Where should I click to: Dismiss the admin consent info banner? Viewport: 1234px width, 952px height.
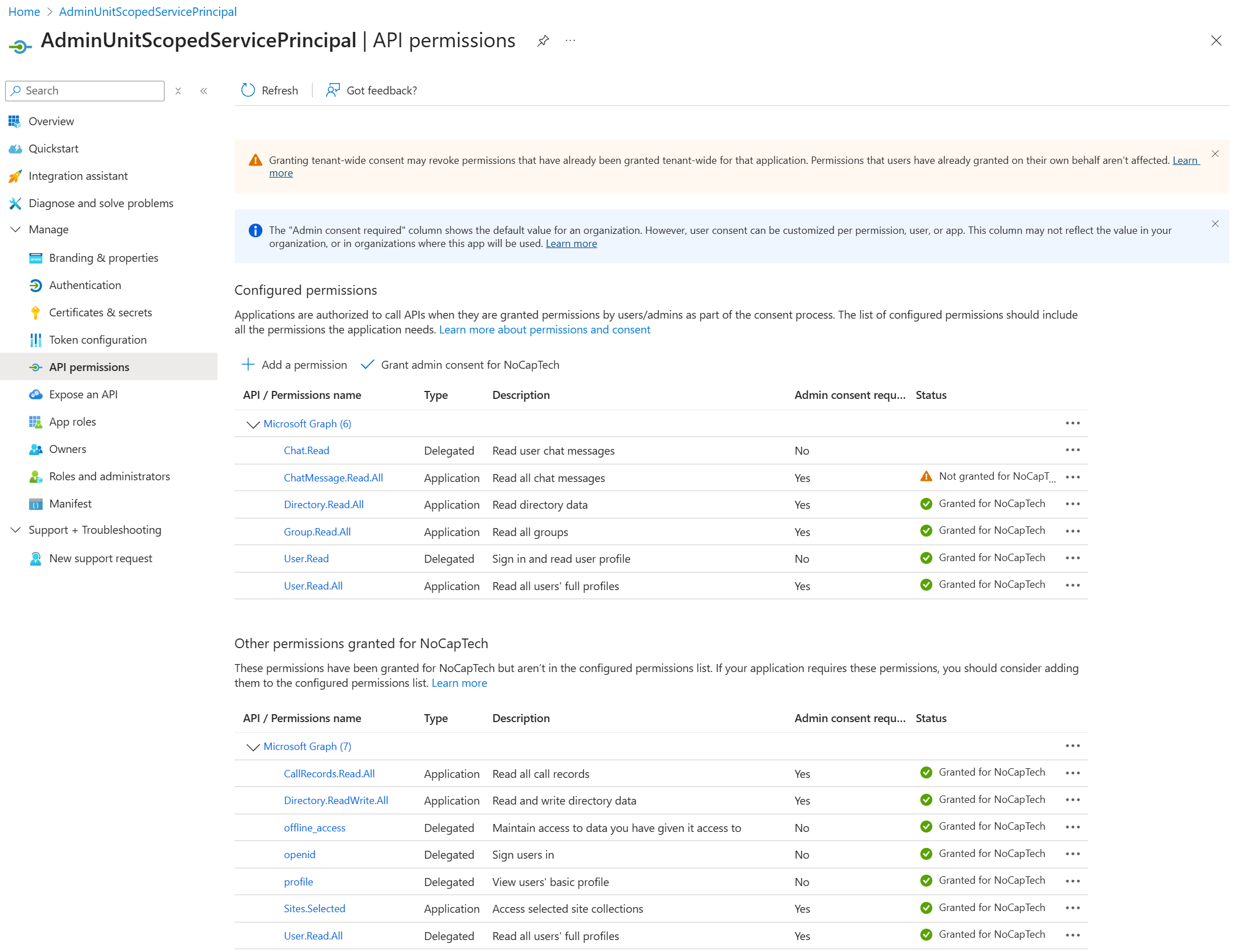pos(1215,224)
